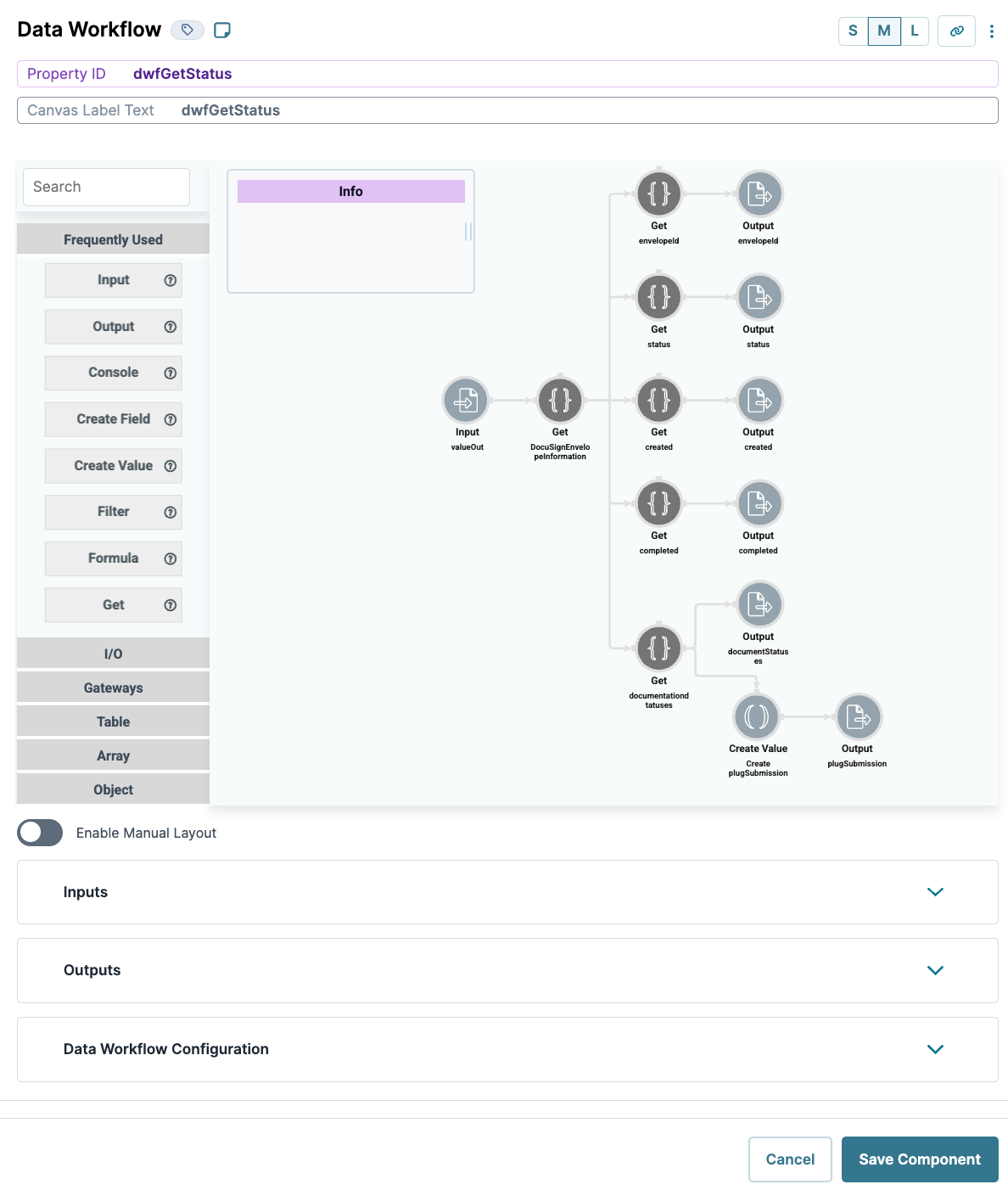Expand the Data Workflow Configuration section
Screen dimensions: 1008x1190
936,1049
